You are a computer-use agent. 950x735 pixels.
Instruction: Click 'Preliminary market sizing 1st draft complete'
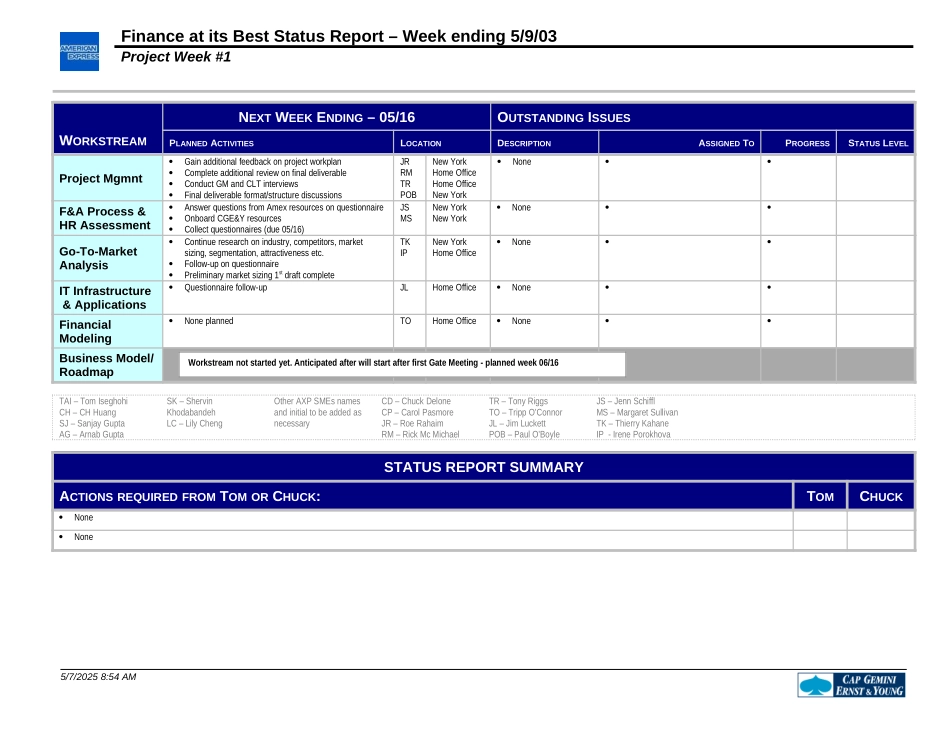click(259, 275)
